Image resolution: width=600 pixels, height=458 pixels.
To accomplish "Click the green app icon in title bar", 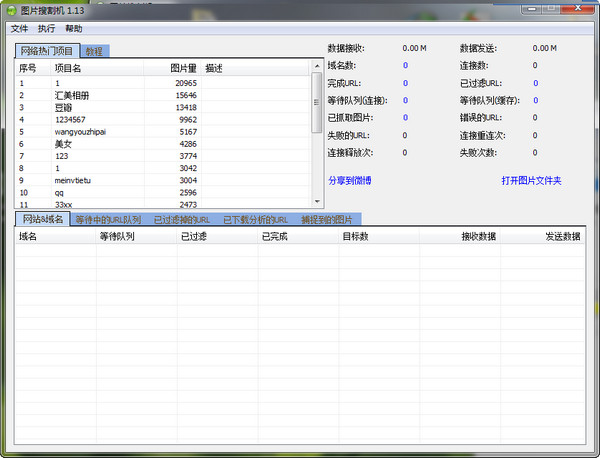I will (x=11, y=10).
